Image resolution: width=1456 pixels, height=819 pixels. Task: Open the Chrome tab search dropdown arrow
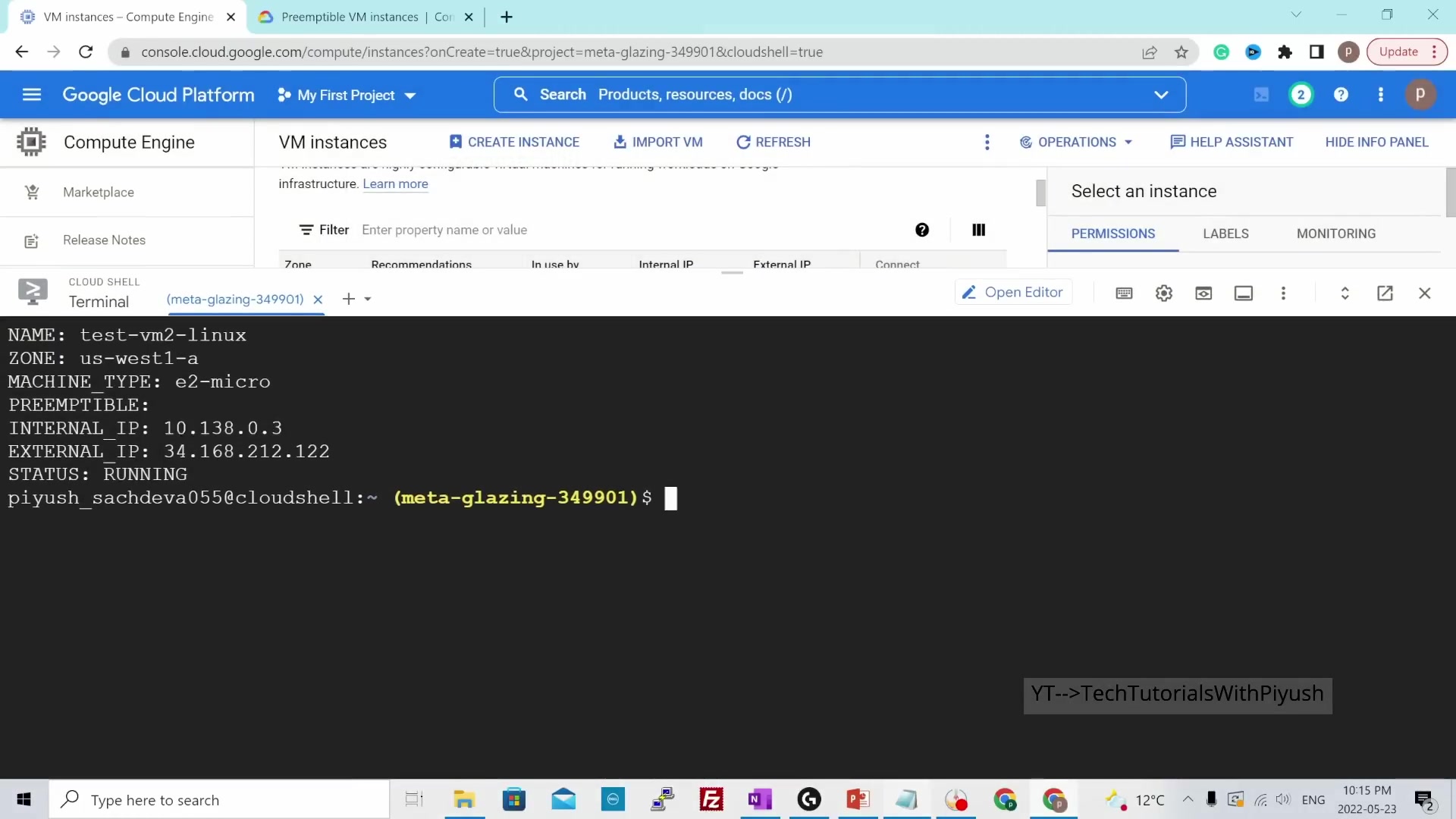[x=1296, y=15]
